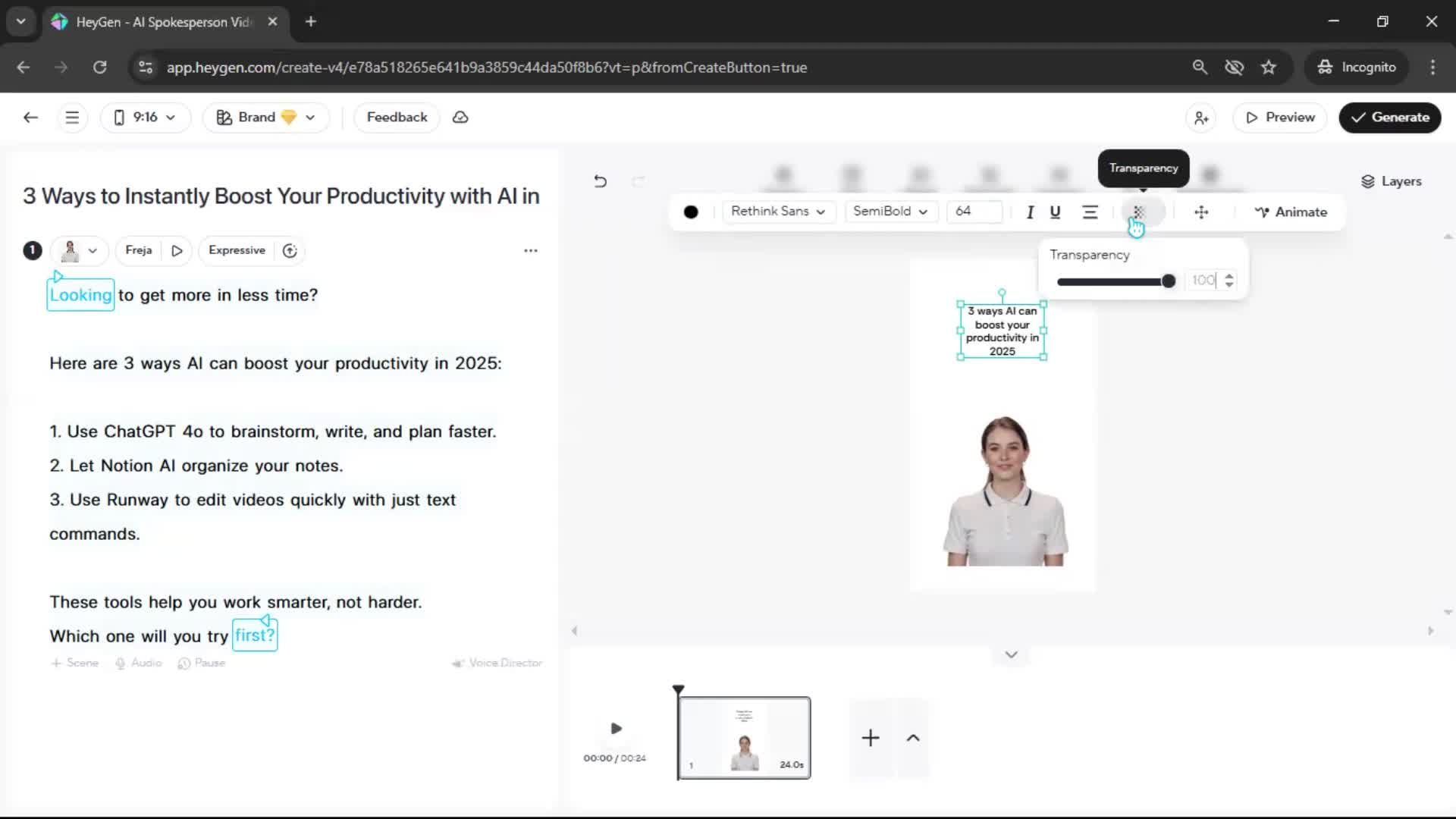Play Freja voice preview
The width and height of the screenshot is (1456, 819).
point(177,250)
